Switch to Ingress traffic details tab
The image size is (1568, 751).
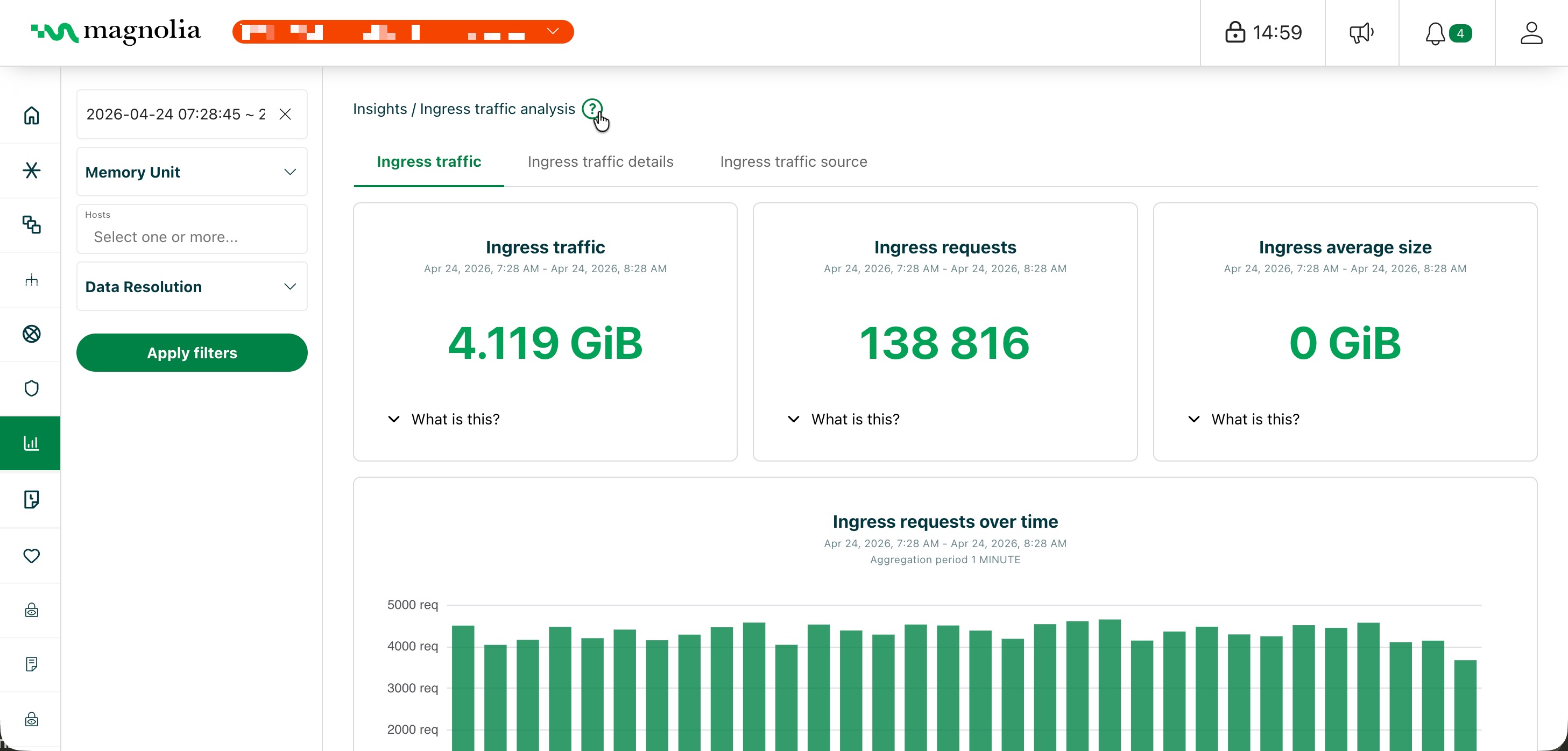[x=600, y=161]
